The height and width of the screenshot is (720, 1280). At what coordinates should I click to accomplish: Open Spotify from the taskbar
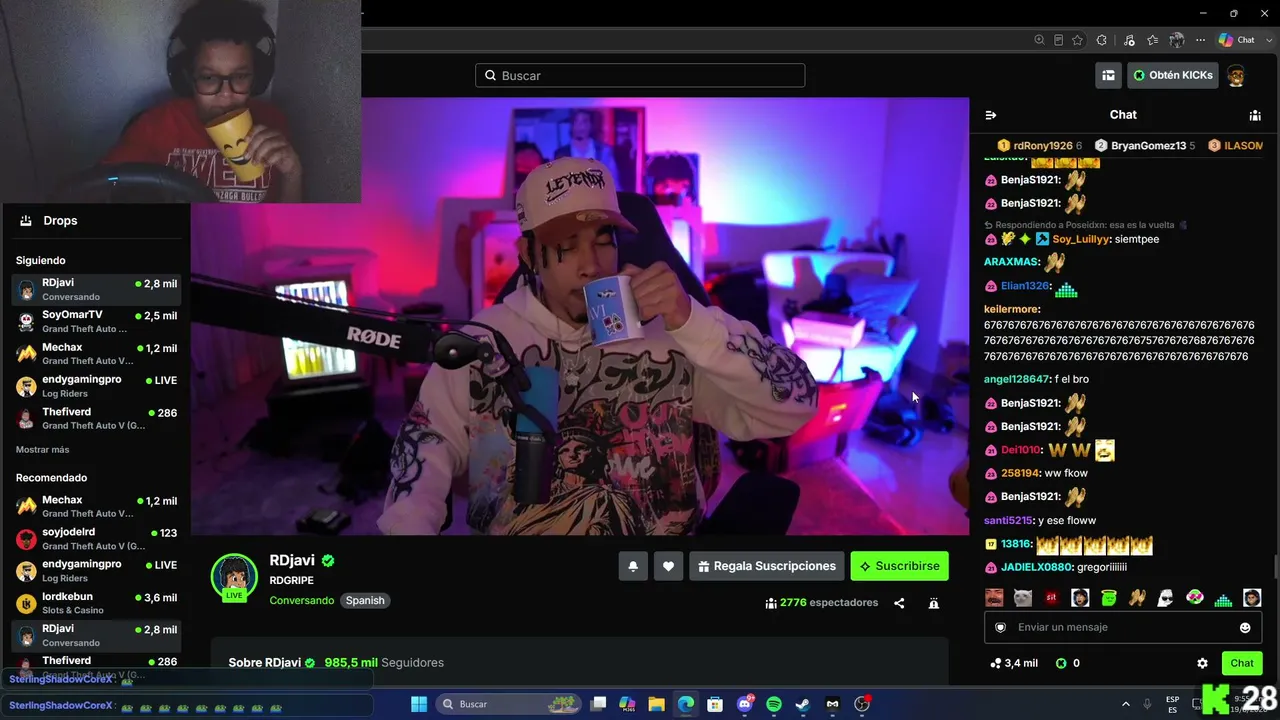coord(774,704)
